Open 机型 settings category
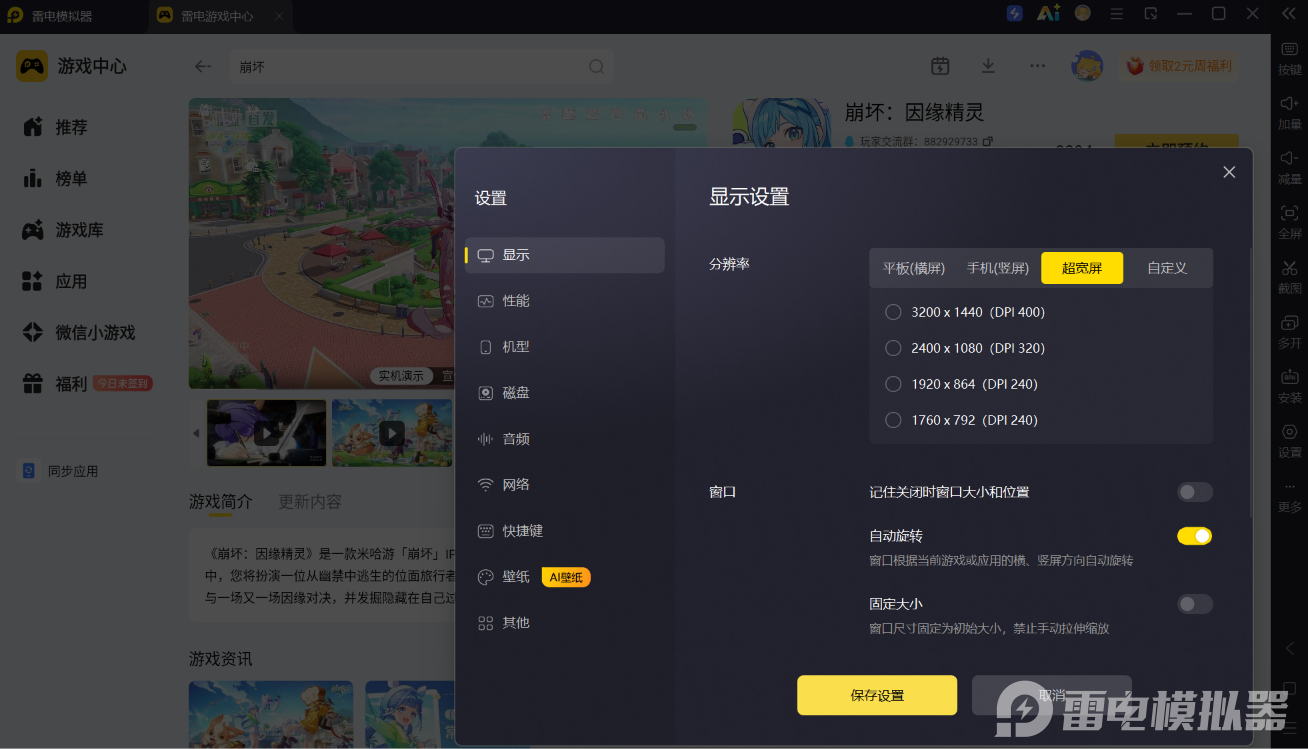This screenshot has width=1308, height=749. 565,347
